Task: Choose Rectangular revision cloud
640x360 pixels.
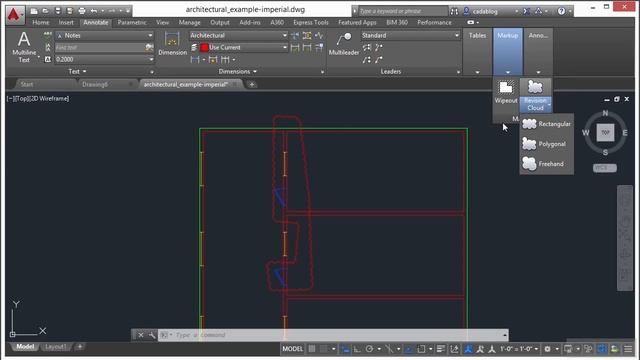Action: tap(547, 124)
